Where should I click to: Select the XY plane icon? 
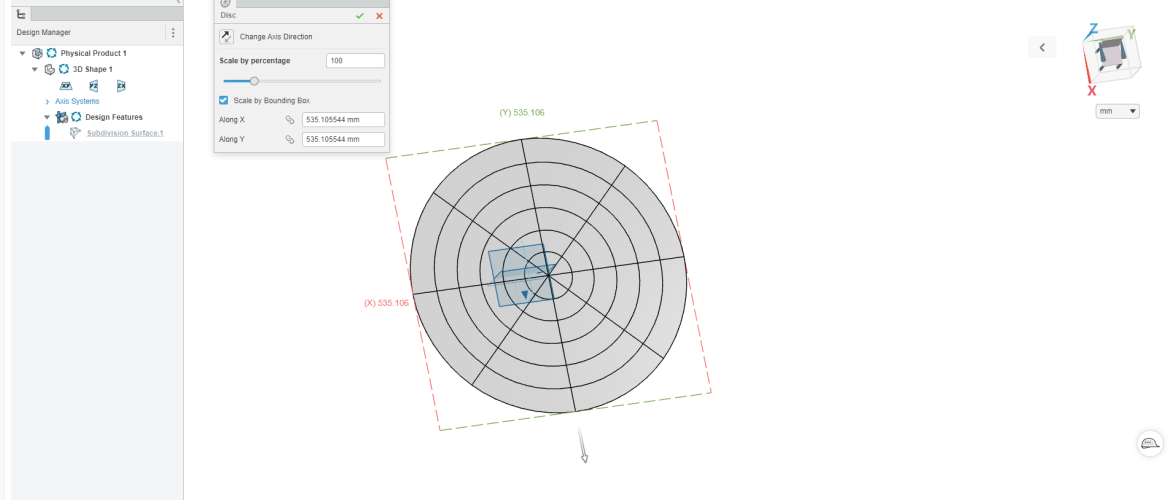click(x=66, y=86)
